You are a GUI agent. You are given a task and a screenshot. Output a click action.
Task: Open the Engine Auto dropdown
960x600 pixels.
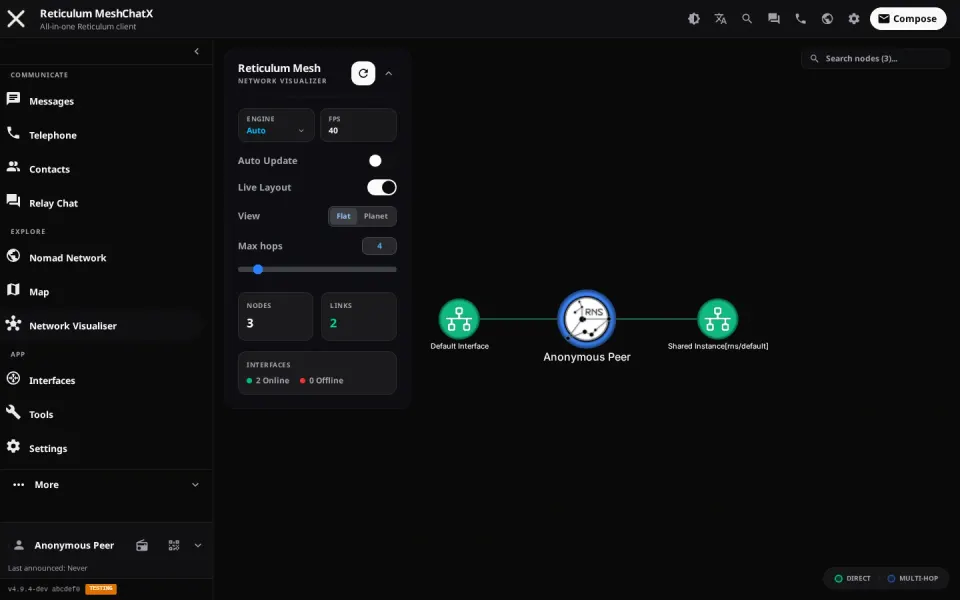coord(276,125)
